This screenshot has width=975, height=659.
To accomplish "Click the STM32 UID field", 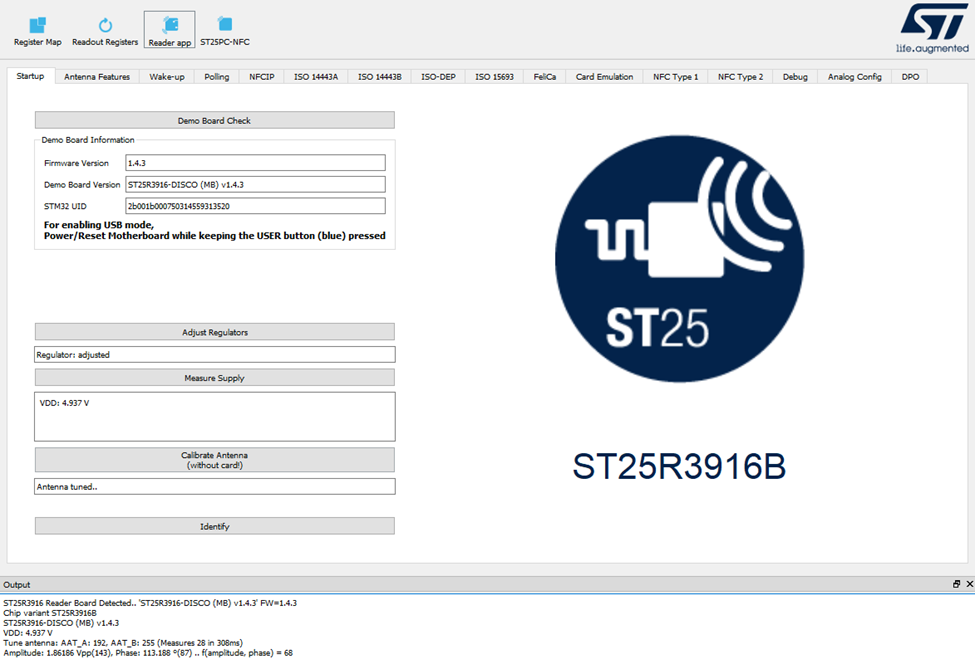I will point(256,206).
